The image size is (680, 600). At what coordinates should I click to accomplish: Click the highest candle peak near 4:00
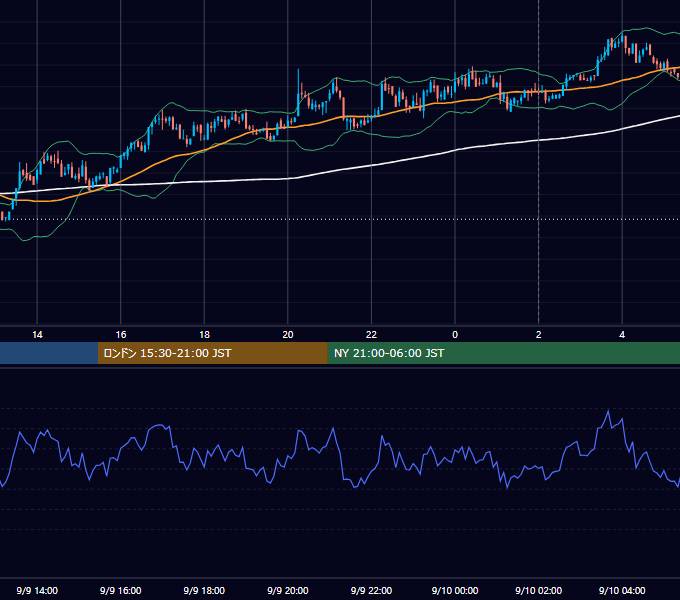point(622,39)
